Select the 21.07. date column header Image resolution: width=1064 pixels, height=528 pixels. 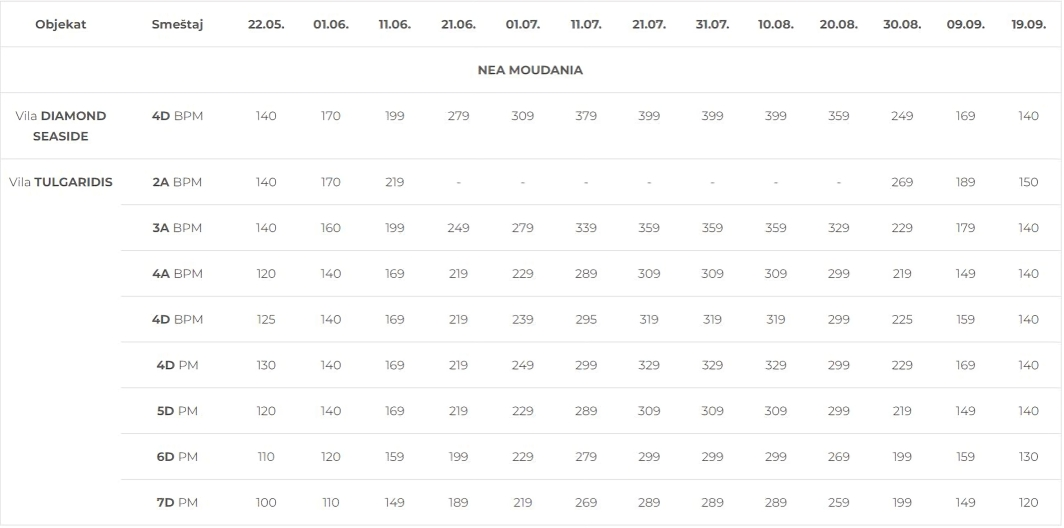[x=649, y=24]
